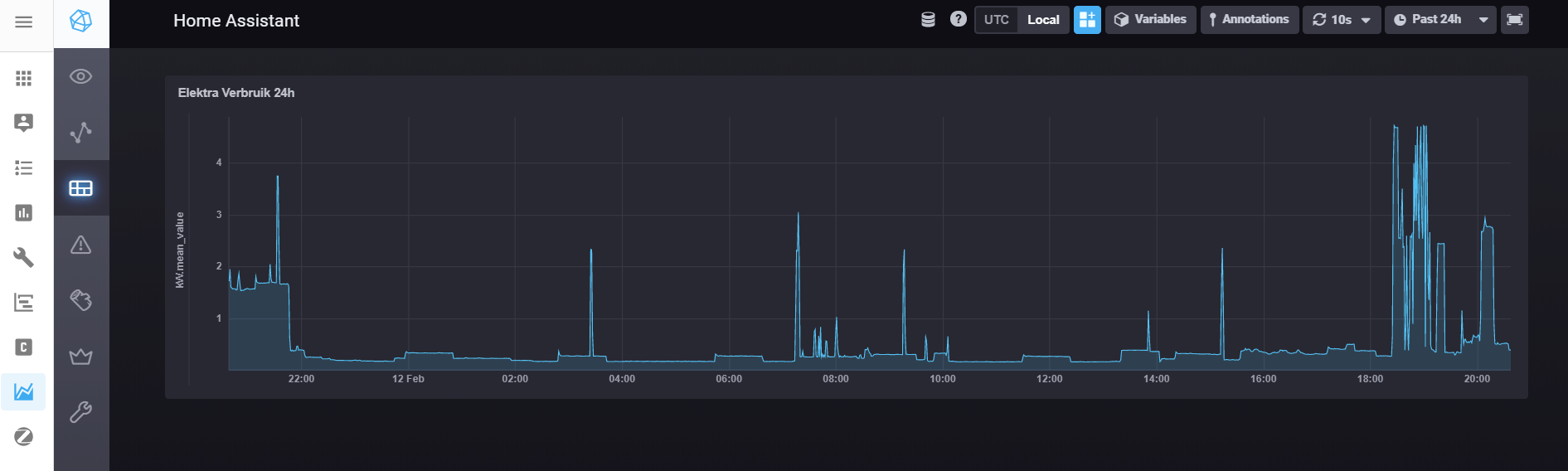
Task: Click the database stack icon in header
Action: click(x=928, y=19)
